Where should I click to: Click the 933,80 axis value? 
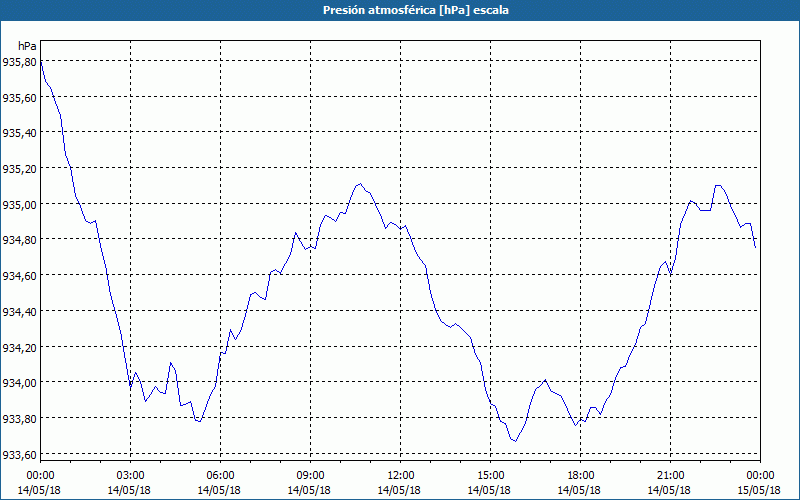click(x=19, y=418)
